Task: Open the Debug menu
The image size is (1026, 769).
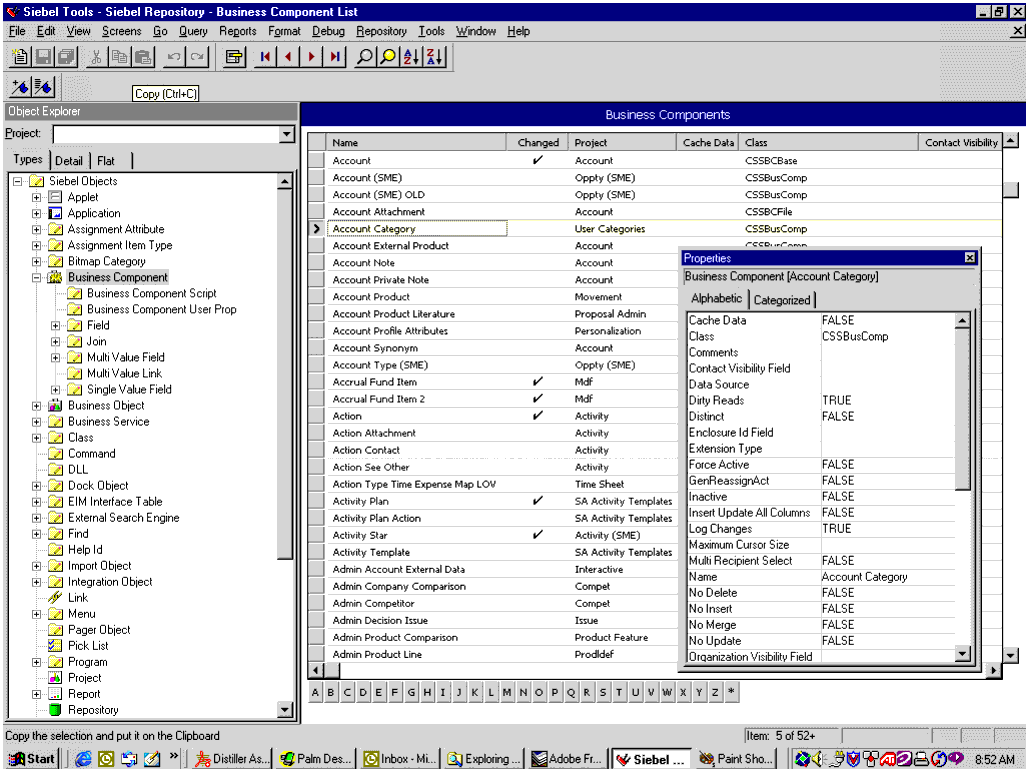Action: pos(328,31)
